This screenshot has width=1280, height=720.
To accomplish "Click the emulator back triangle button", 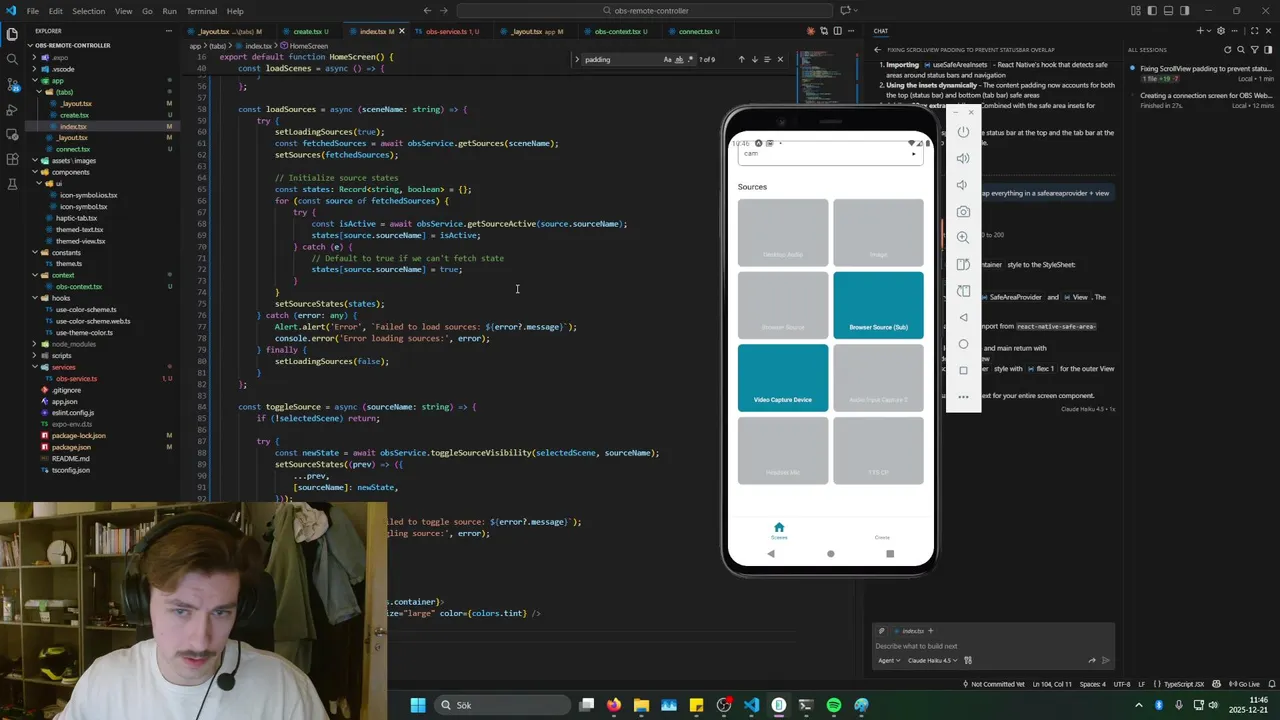I will point(963,317).
